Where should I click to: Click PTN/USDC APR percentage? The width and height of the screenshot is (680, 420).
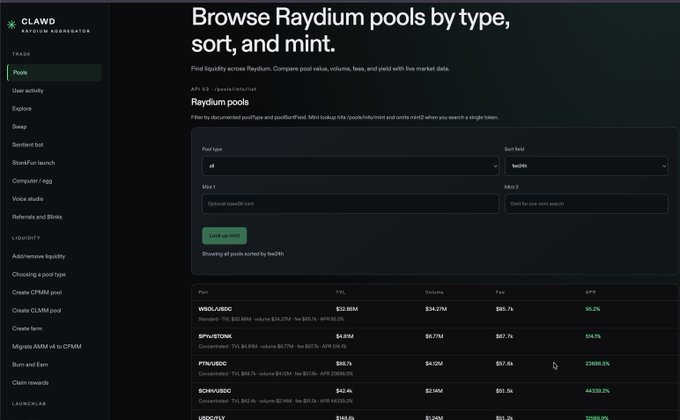[597, 364]
